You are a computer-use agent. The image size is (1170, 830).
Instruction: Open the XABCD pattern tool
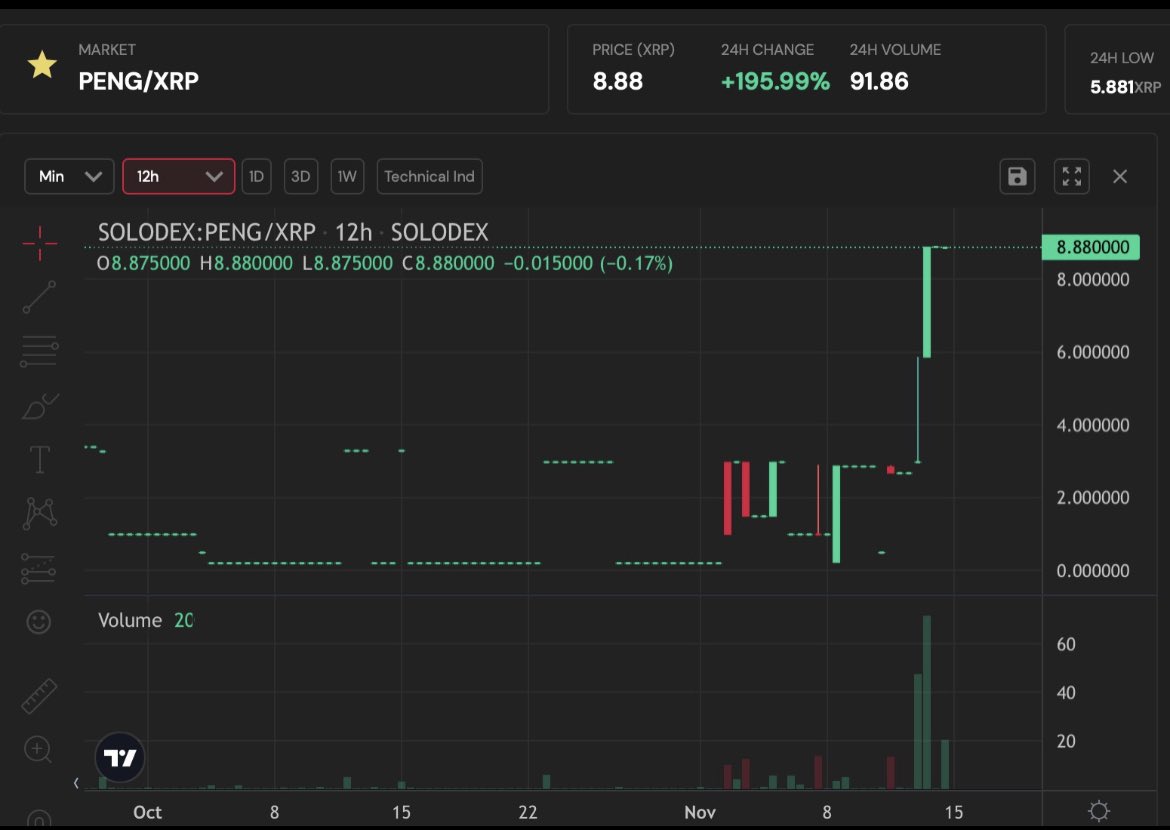tap(38, 512)
